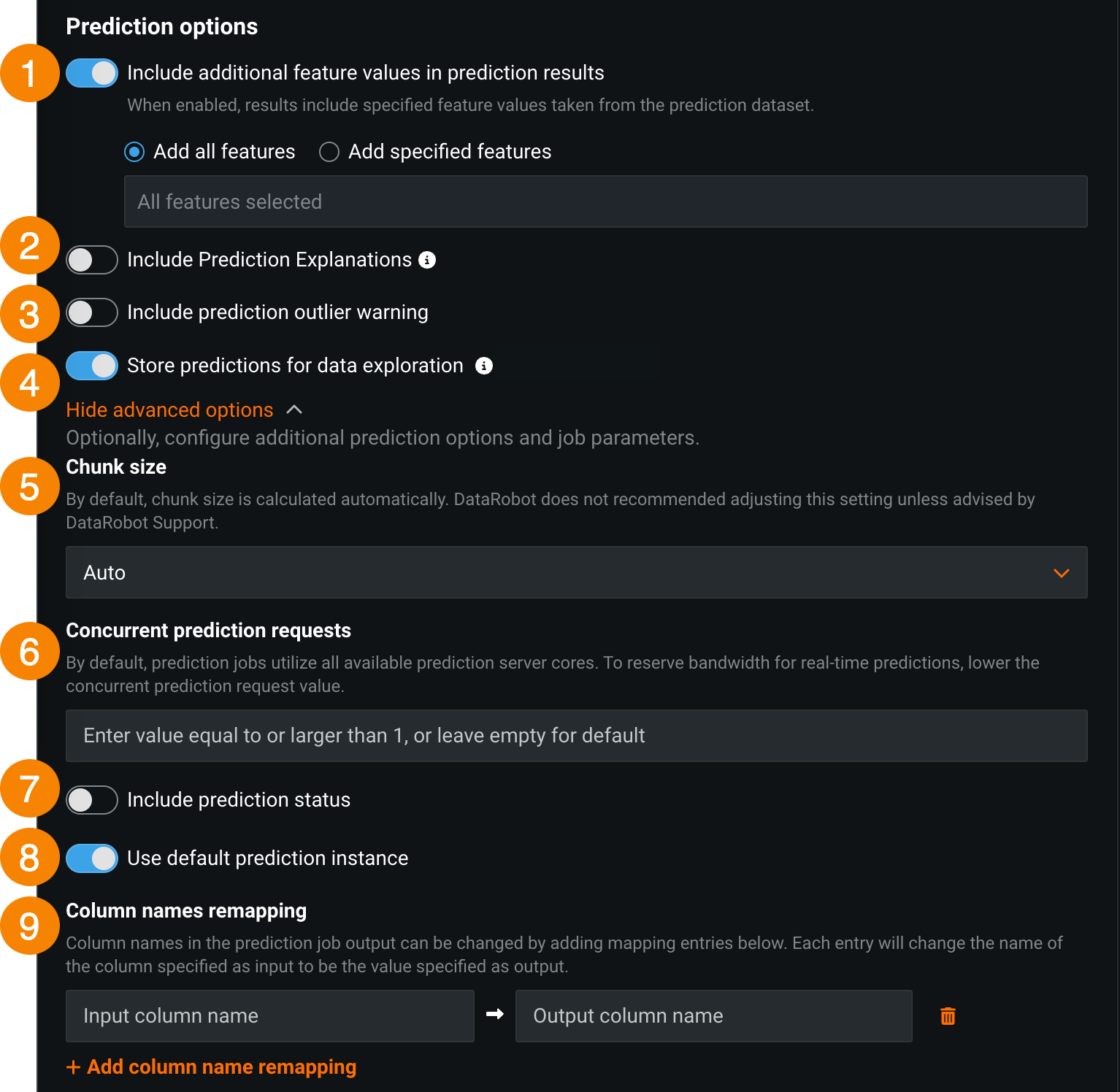Click the orange number 1 callout badge

click(x=29, y=74)
